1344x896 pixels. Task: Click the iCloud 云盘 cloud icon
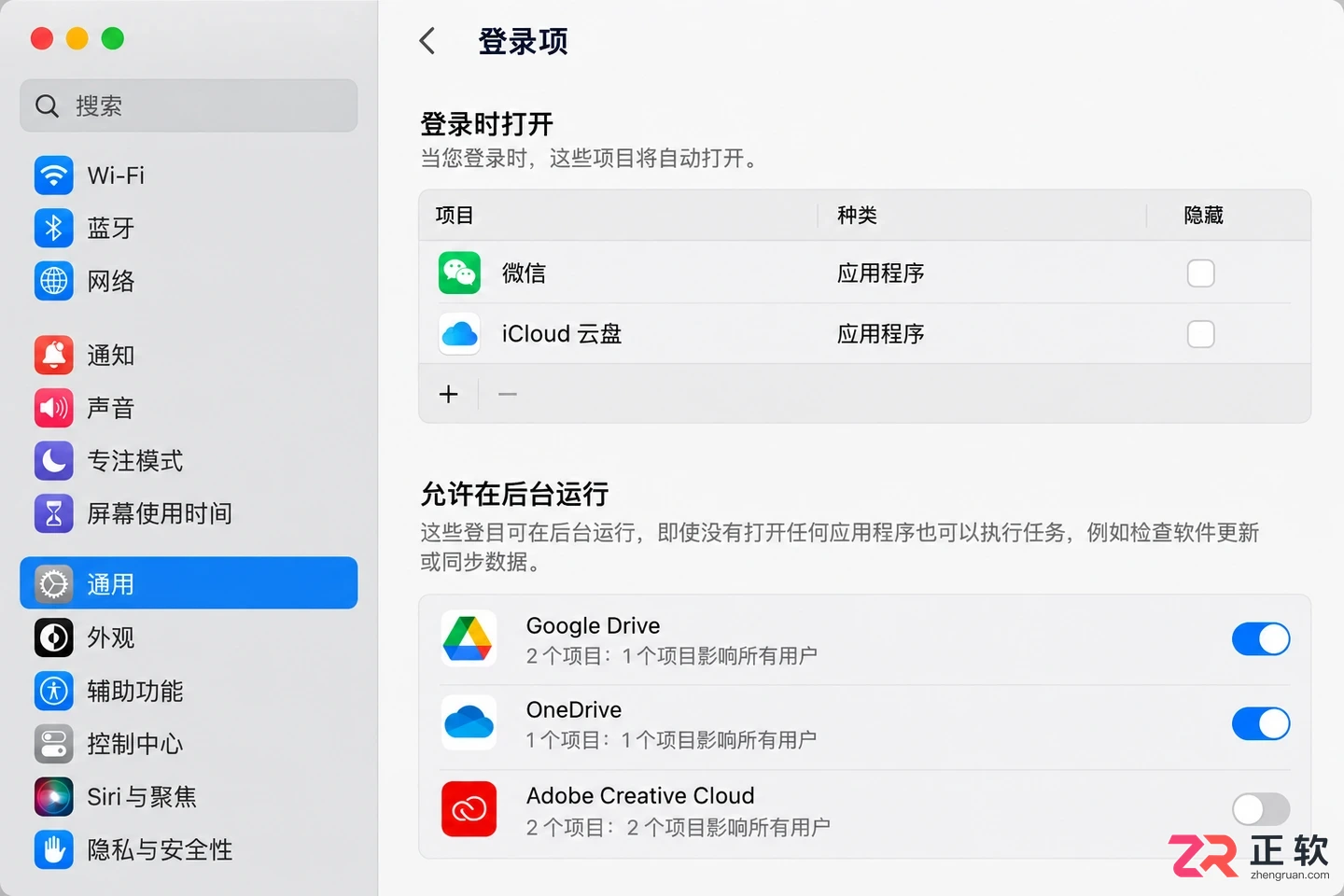[x=459, y=333]
